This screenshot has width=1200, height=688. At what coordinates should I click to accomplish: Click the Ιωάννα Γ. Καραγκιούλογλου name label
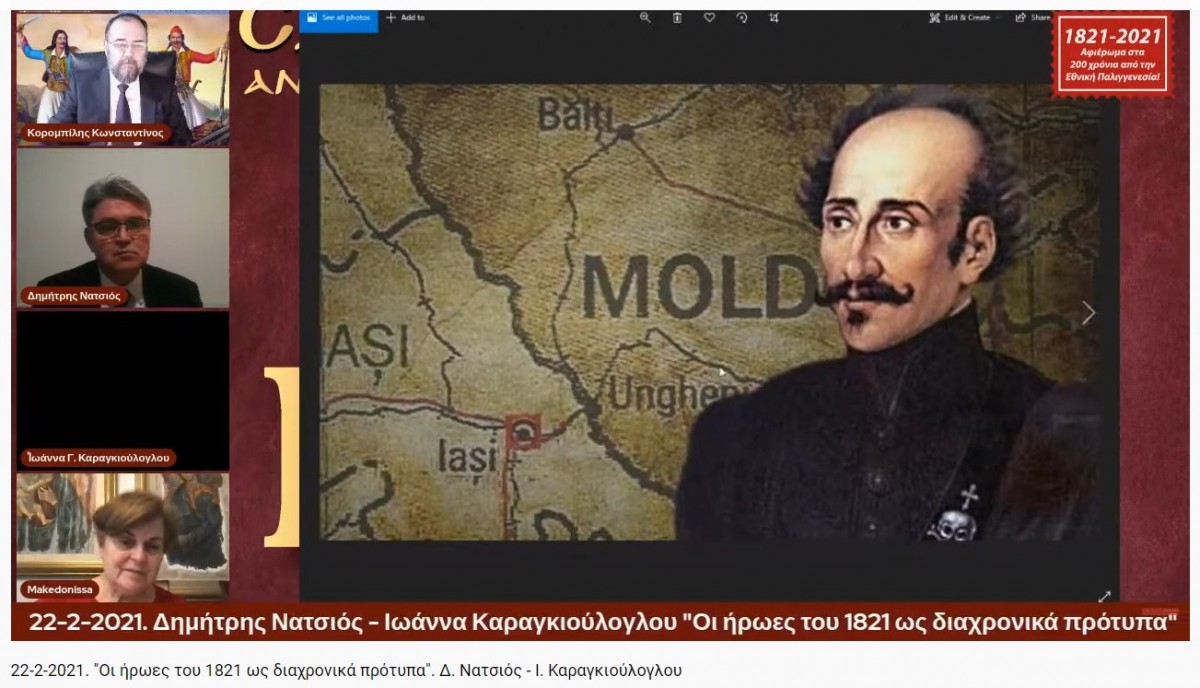coord(98,457)
